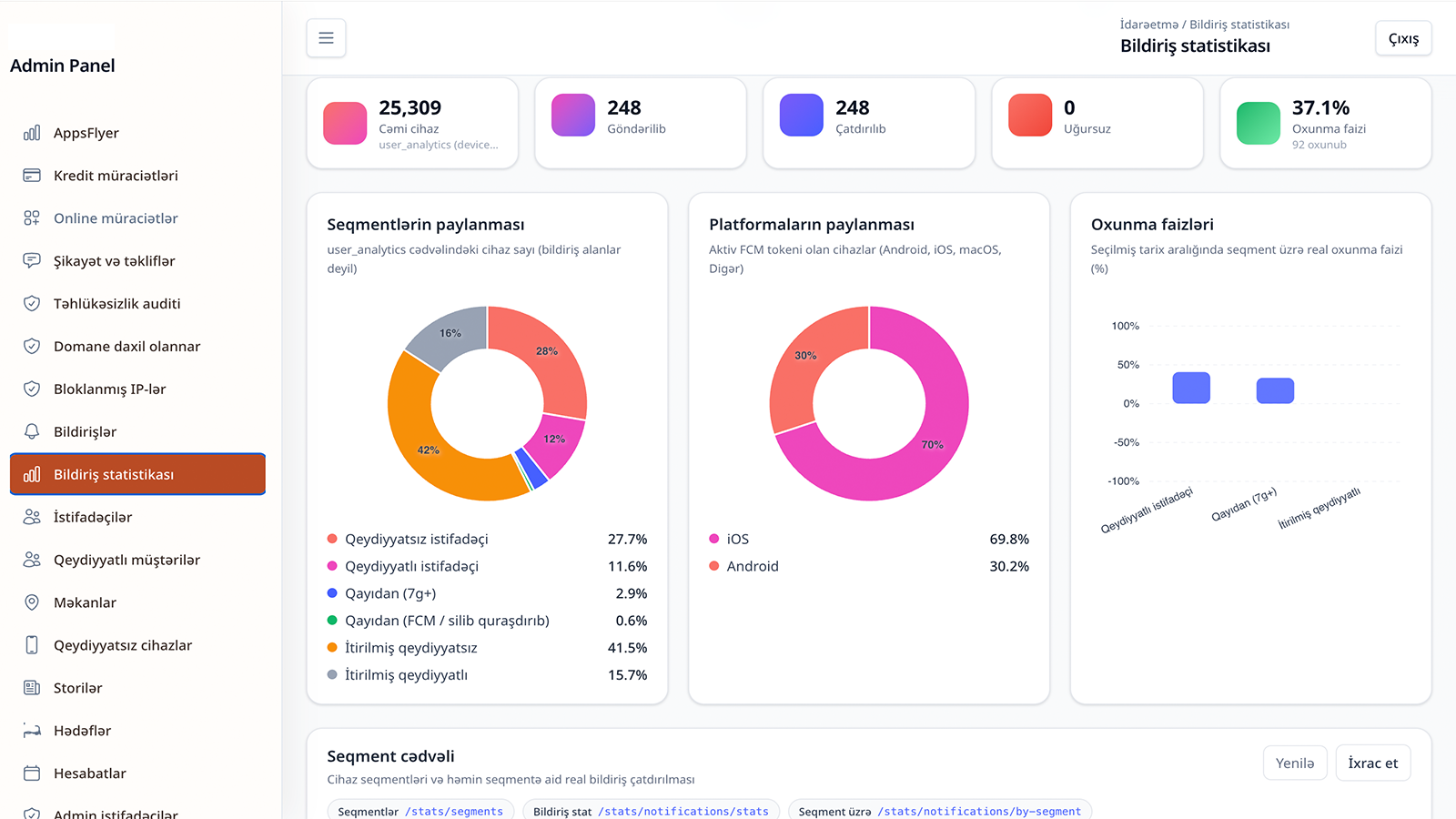The width and height of the screenshot is (1456, 819).
Task: Click the Qeydiyyatlı istifadəçi bar in chart
Action: pos(1191,388)
